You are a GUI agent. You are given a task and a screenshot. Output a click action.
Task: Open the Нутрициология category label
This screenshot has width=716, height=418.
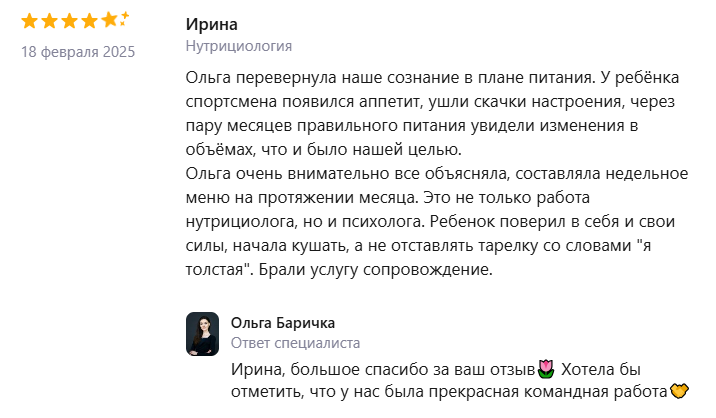tap(239, 47)
